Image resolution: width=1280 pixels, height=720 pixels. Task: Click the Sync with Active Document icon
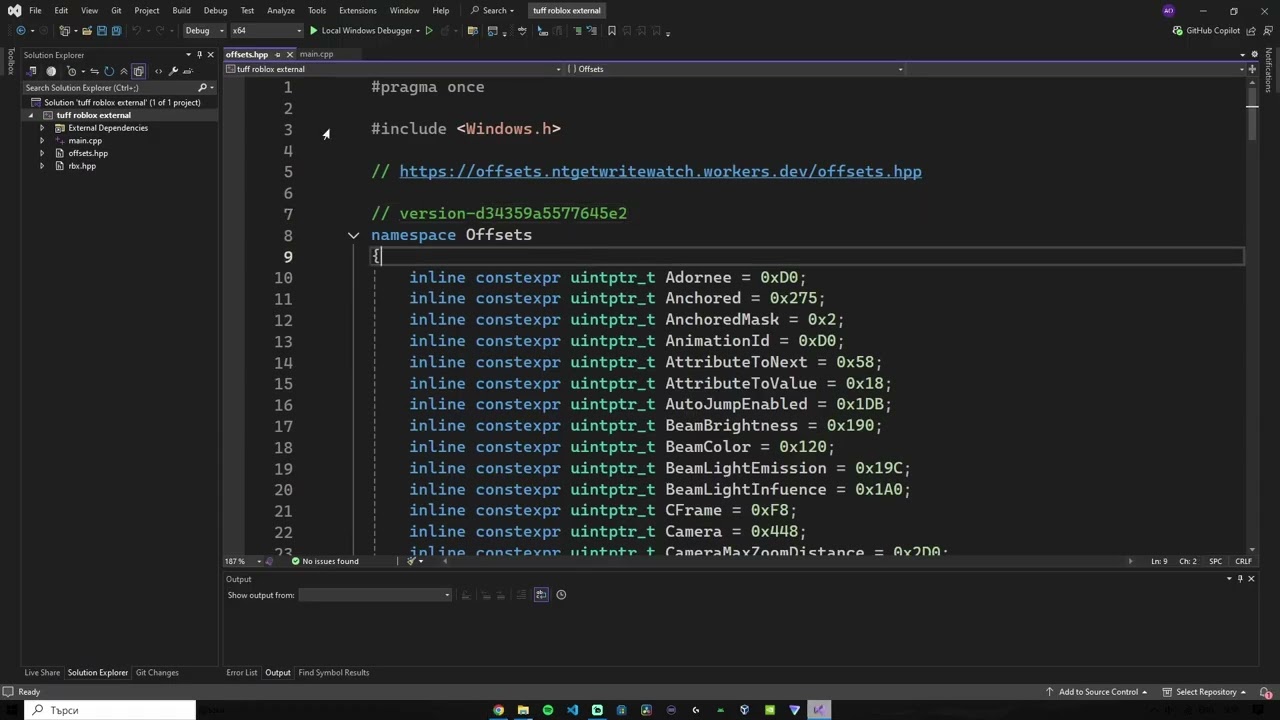coord(95,71)
